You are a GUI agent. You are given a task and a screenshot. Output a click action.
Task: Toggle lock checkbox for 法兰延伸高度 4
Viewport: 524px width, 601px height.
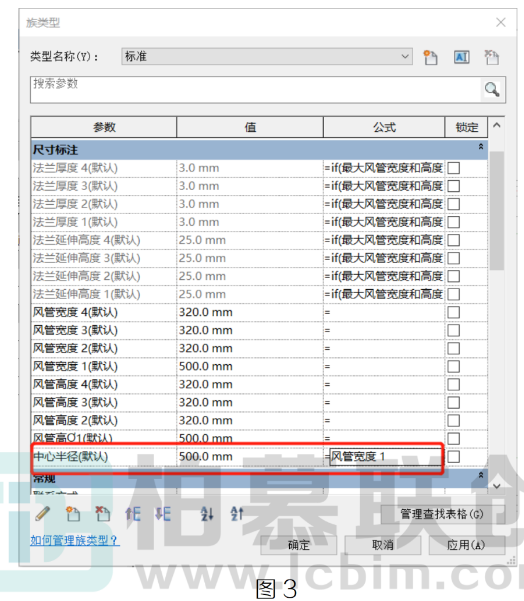453,240
